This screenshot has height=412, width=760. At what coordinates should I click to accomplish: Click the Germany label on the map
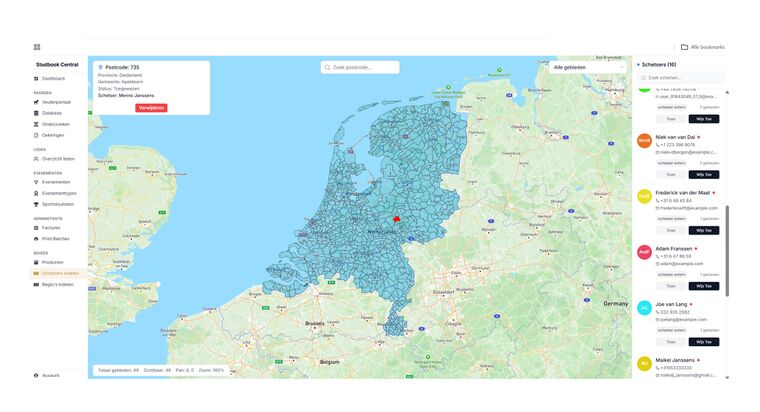[616, 303]
